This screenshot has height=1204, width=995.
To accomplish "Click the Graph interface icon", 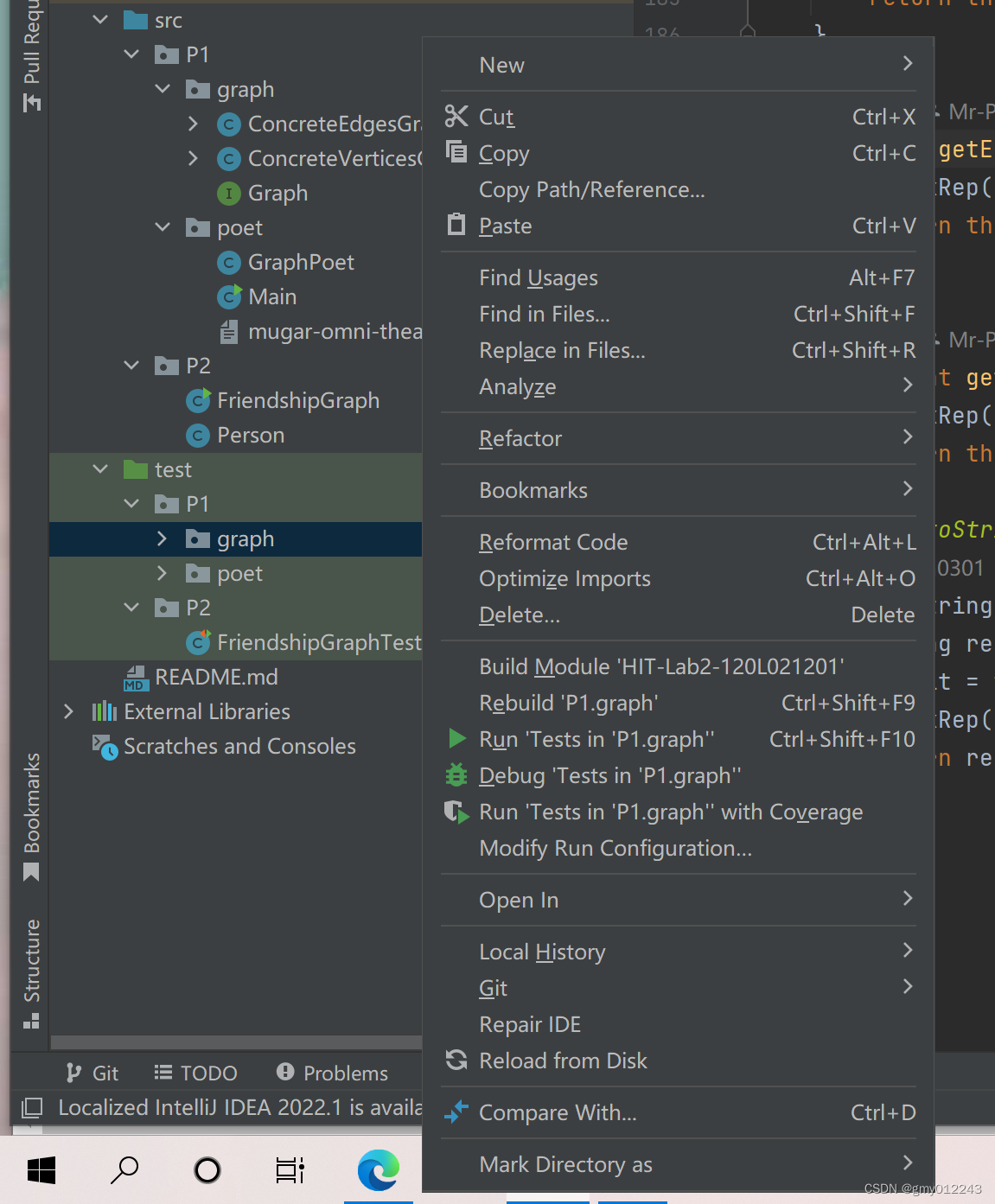I will [x=228, y=193].
